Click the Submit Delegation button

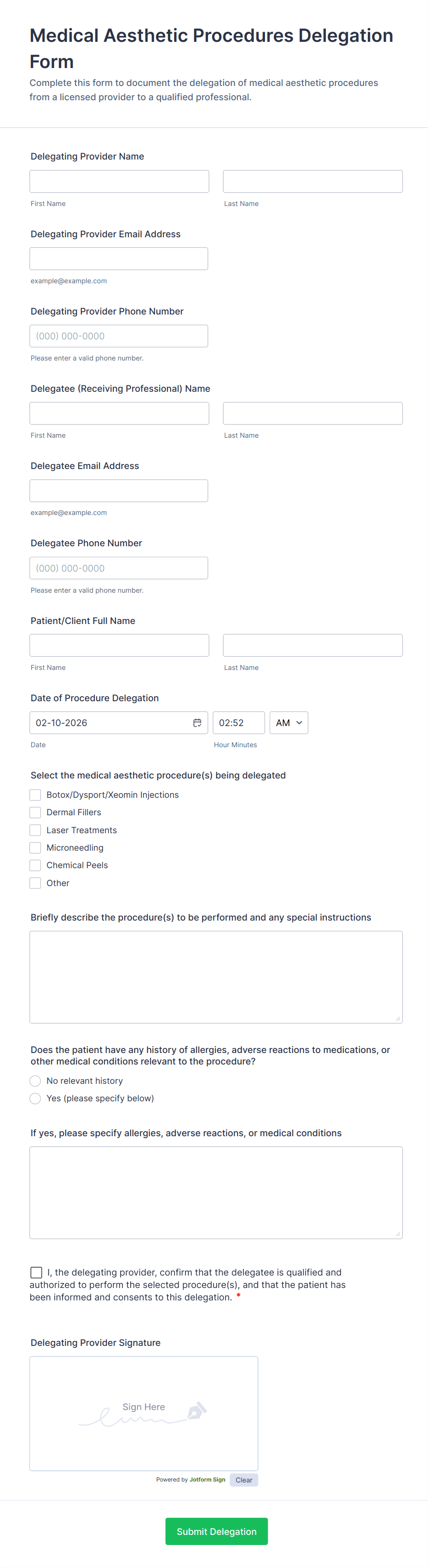[x=216, y=1532]
